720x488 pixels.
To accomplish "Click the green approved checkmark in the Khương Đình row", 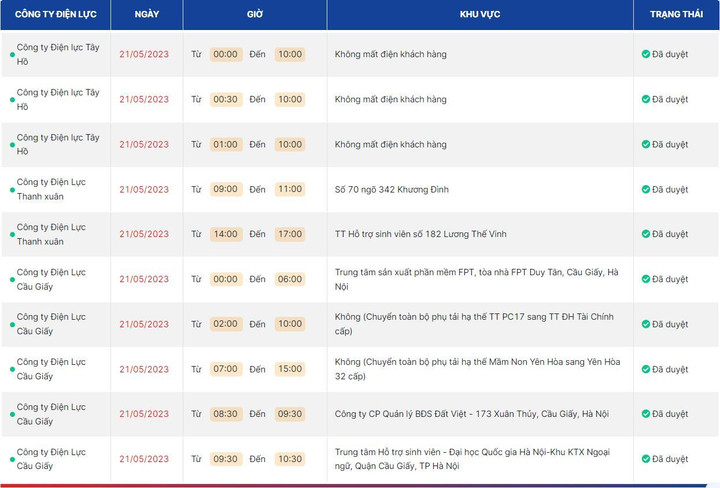I will [646, 190].
